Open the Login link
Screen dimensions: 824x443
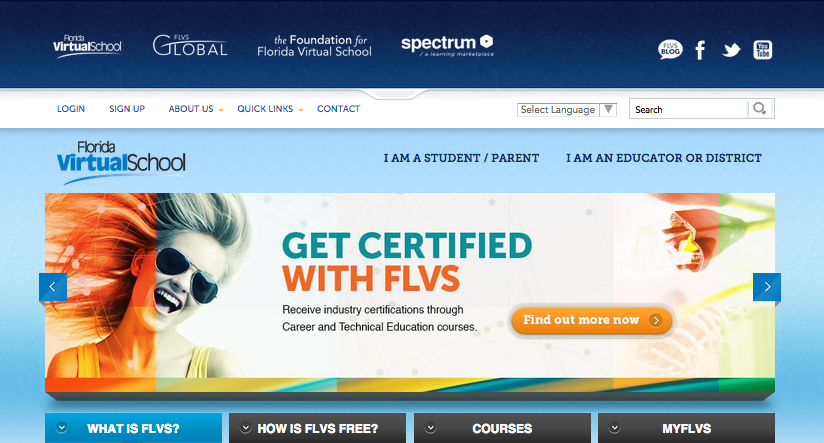(71, 109)
